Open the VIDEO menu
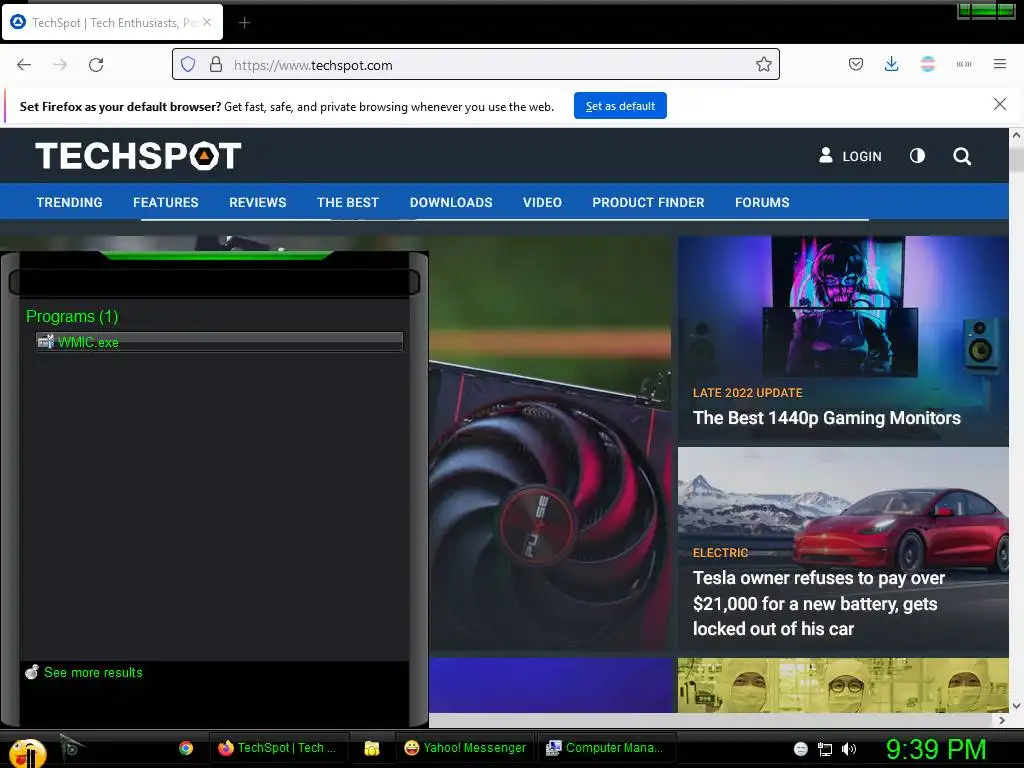The image size is (1024, 768). (542, 202)
